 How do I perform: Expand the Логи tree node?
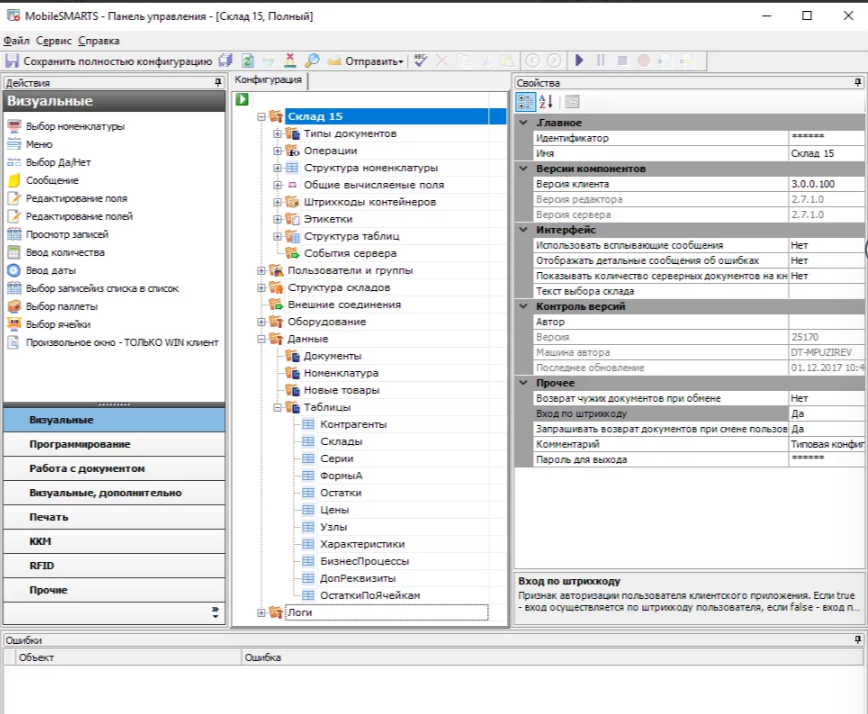262,612
